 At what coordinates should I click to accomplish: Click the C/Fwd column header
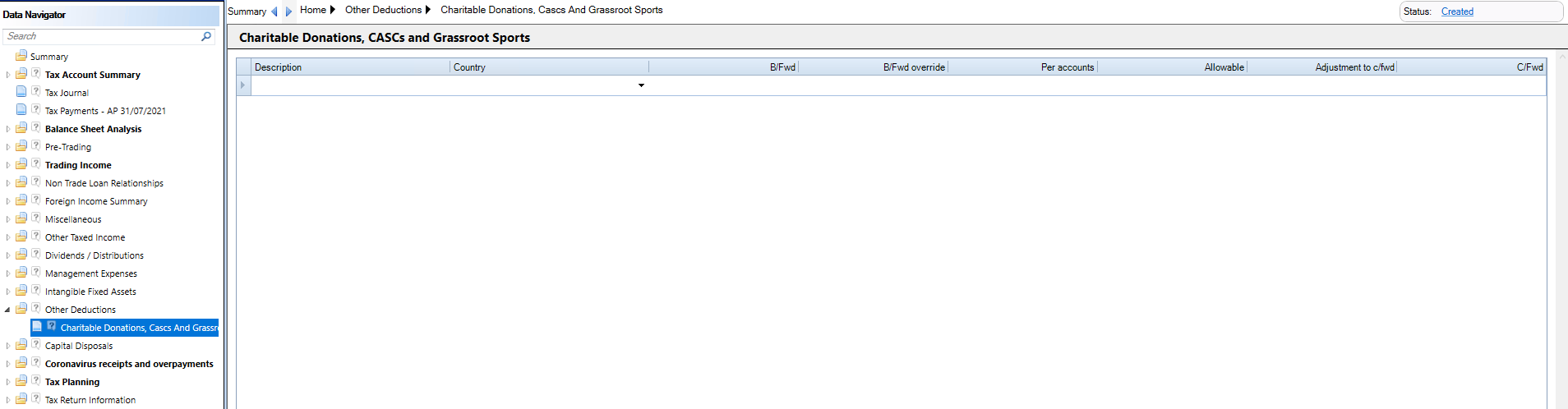[x=1472, y=67]
